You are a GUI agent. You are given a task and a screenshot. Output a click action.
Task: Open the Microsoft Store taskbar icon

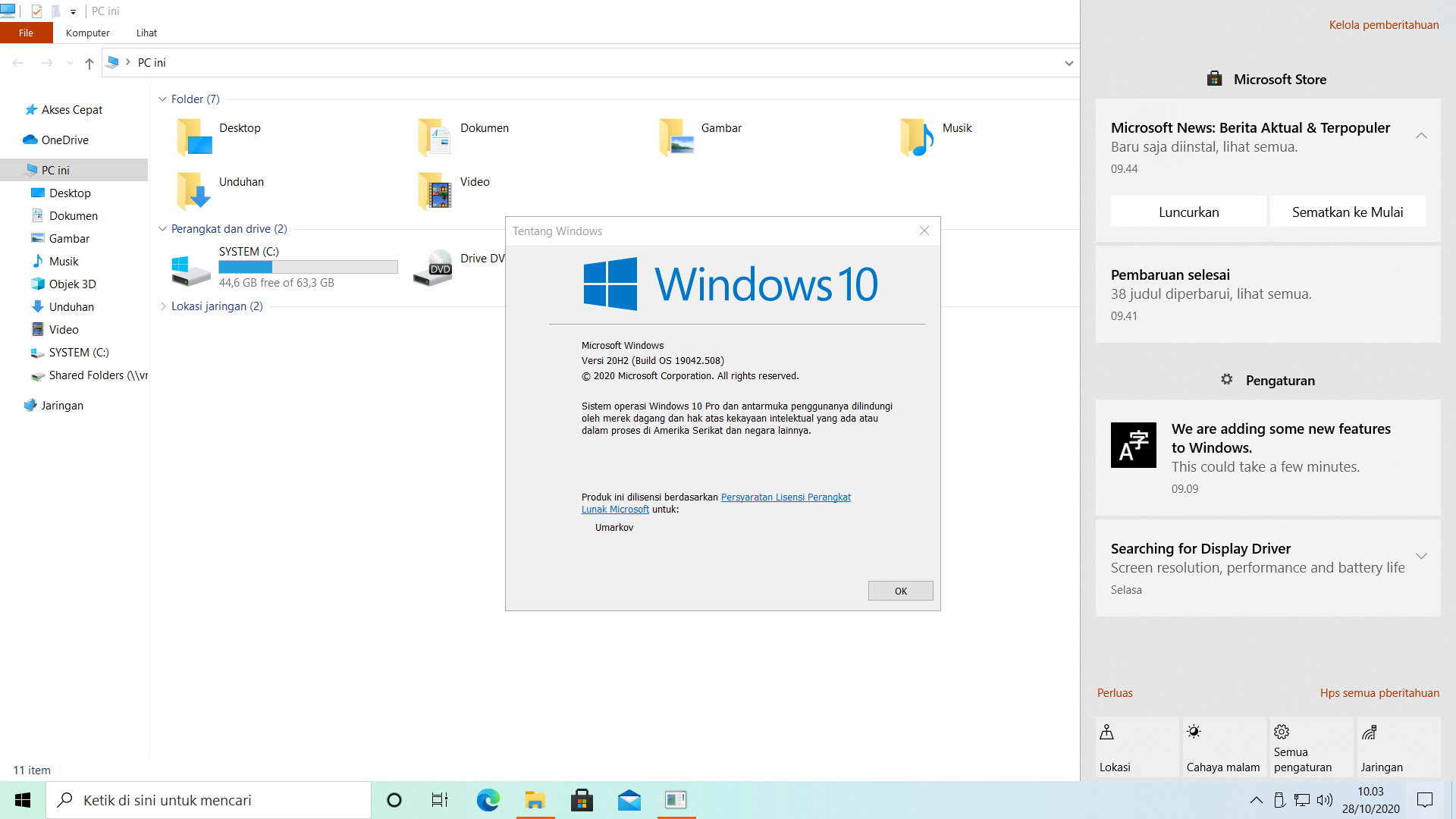click(582, 800)
